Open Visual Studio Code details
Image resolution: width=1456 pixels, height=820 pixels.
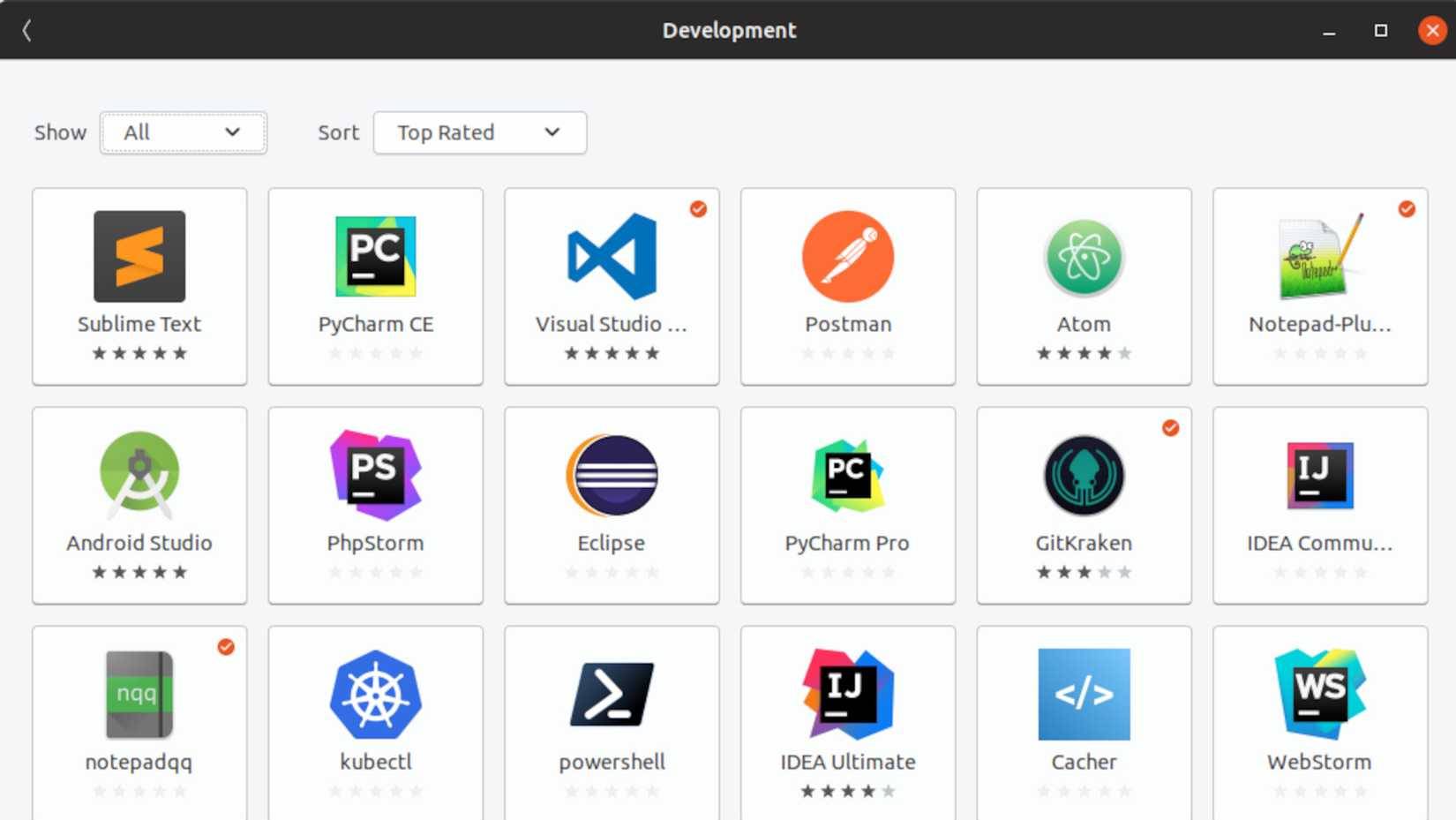point(612,258)
